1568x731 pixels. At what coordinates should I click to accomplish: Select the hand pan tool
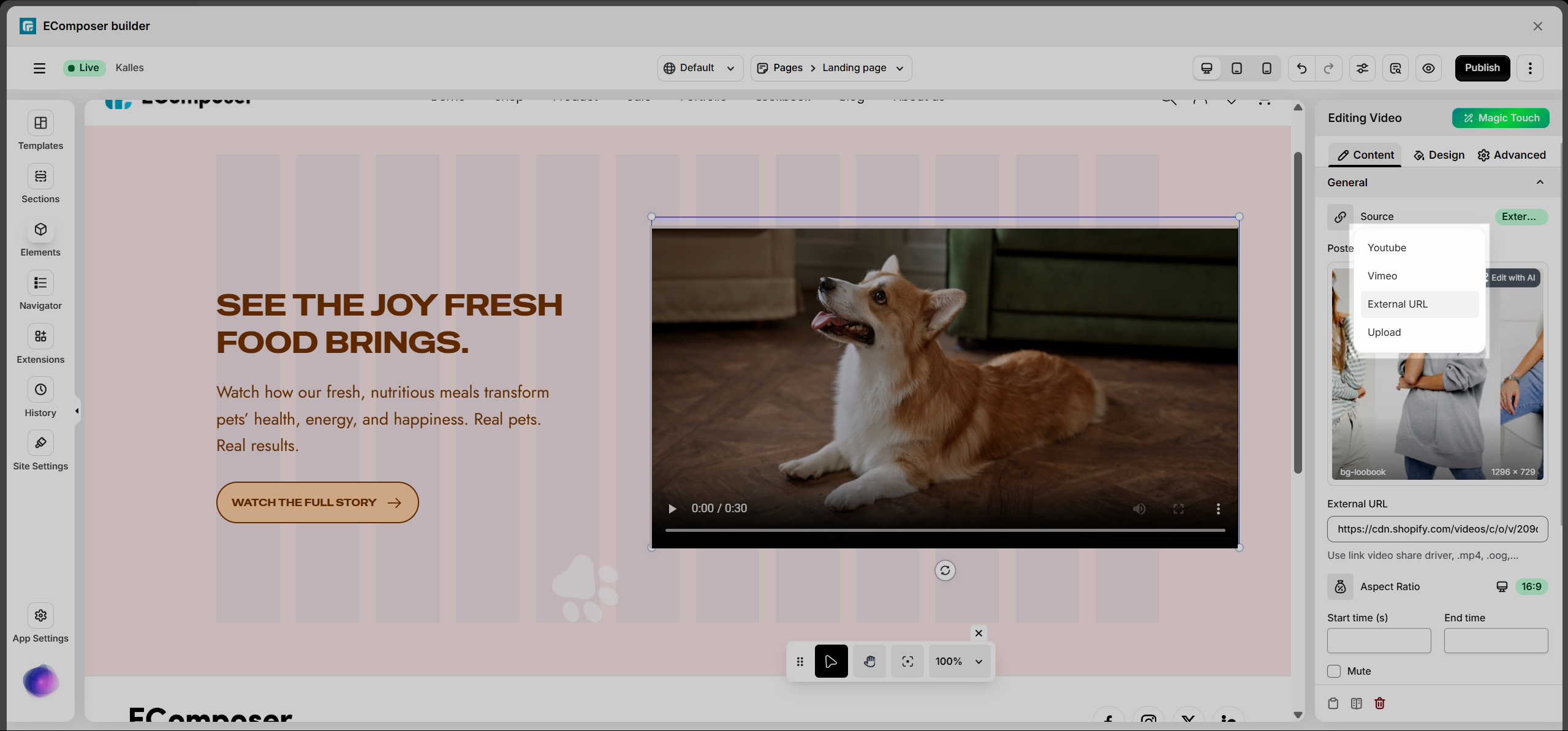(x=869, y=661)
